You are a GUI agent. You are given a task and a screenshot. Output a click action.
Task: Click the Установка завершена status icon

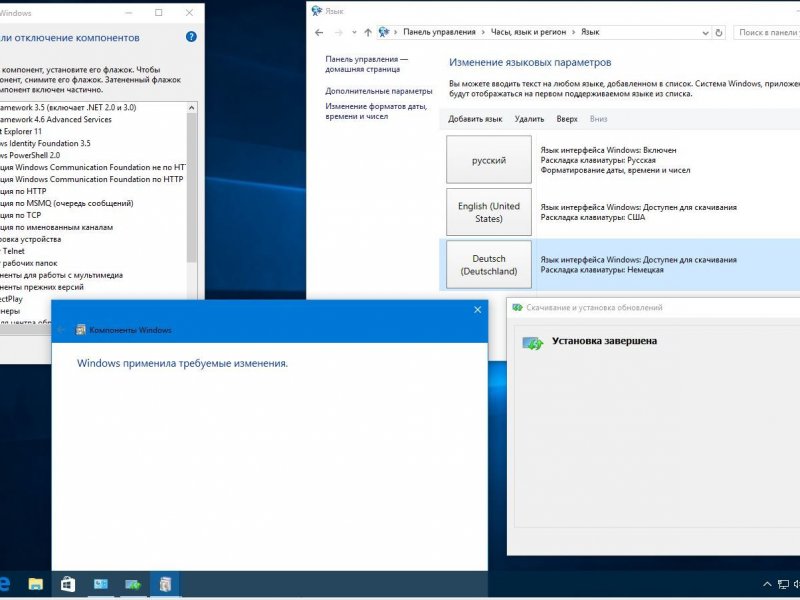pyautogui.click(x=533, y=343)
